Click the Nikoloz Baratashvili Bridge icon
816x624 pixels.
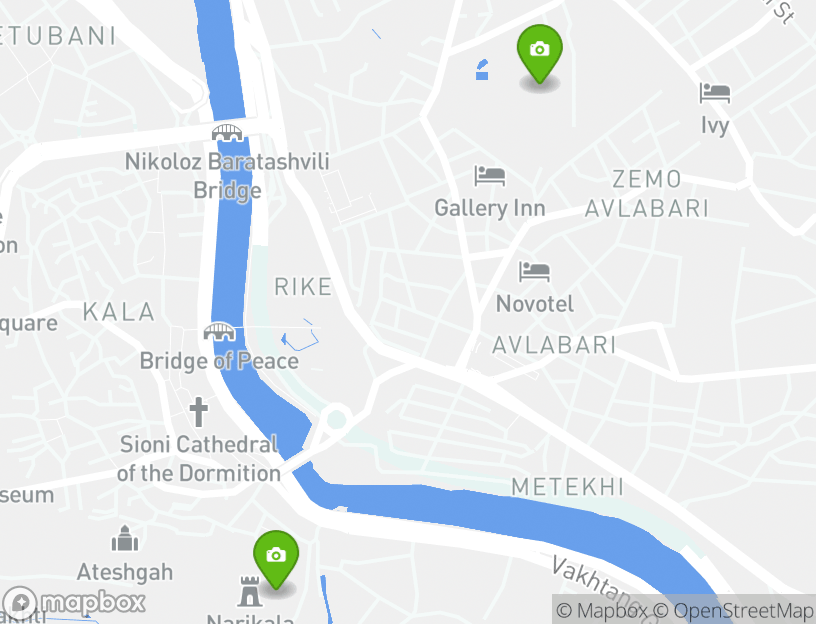(227, 133)
